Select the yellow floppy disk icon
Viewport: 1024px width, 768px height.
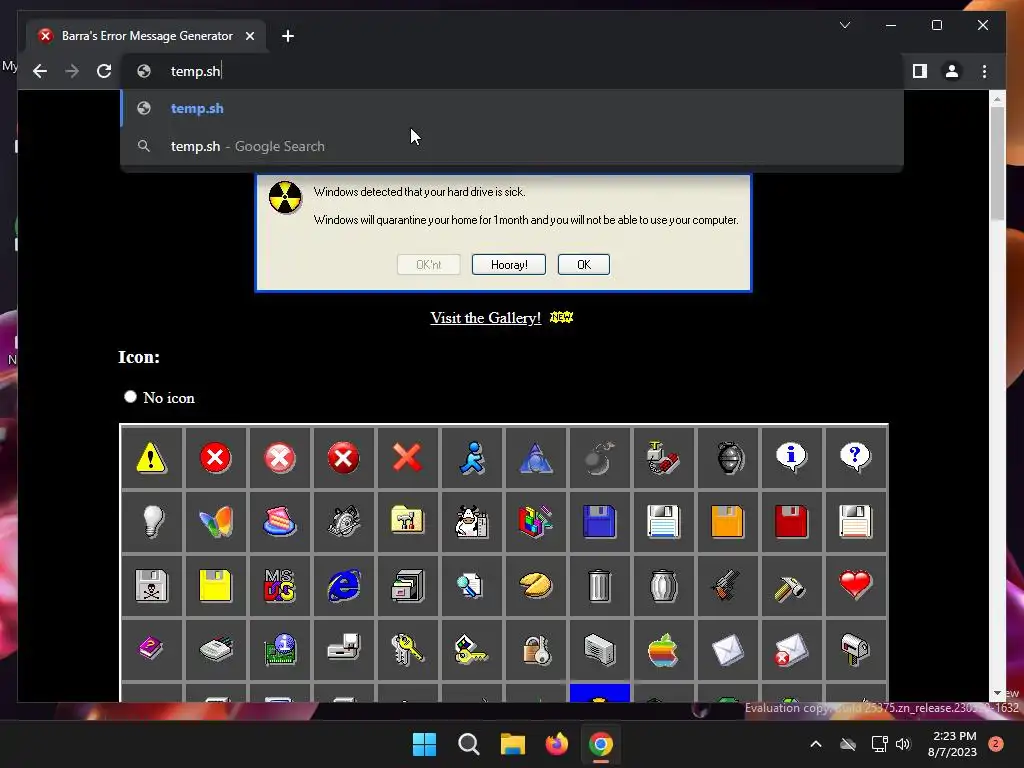pyautogui.click(x=215, y=585)
